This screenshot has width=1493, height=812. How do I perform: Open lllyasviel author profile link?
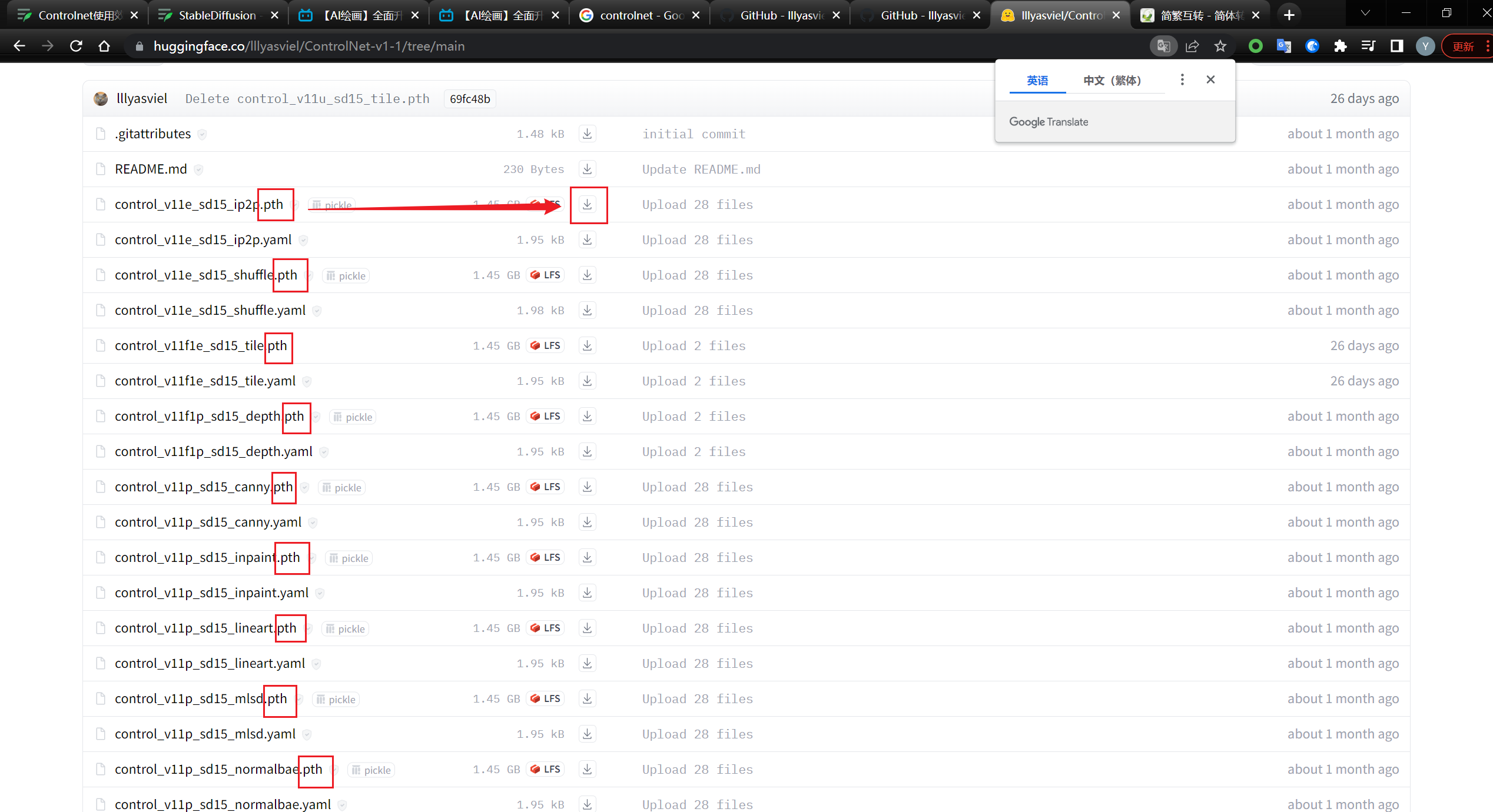142,98
